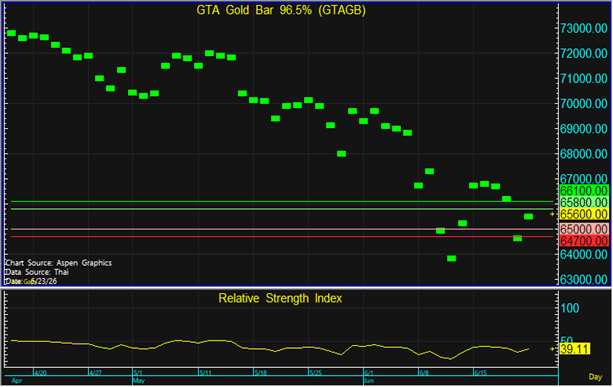Click the RSI 100 axis label
613x387 pixels.
(x=570, y=308)
